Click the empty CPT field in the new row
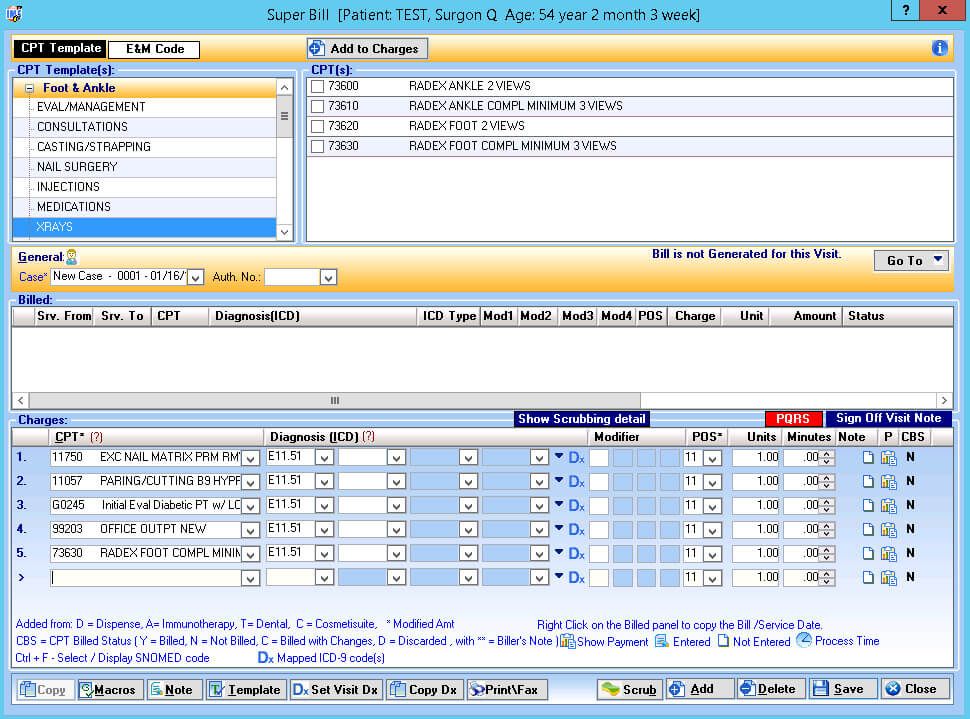Viewport: 970px width, 719px height. click(x=145, y=577)
